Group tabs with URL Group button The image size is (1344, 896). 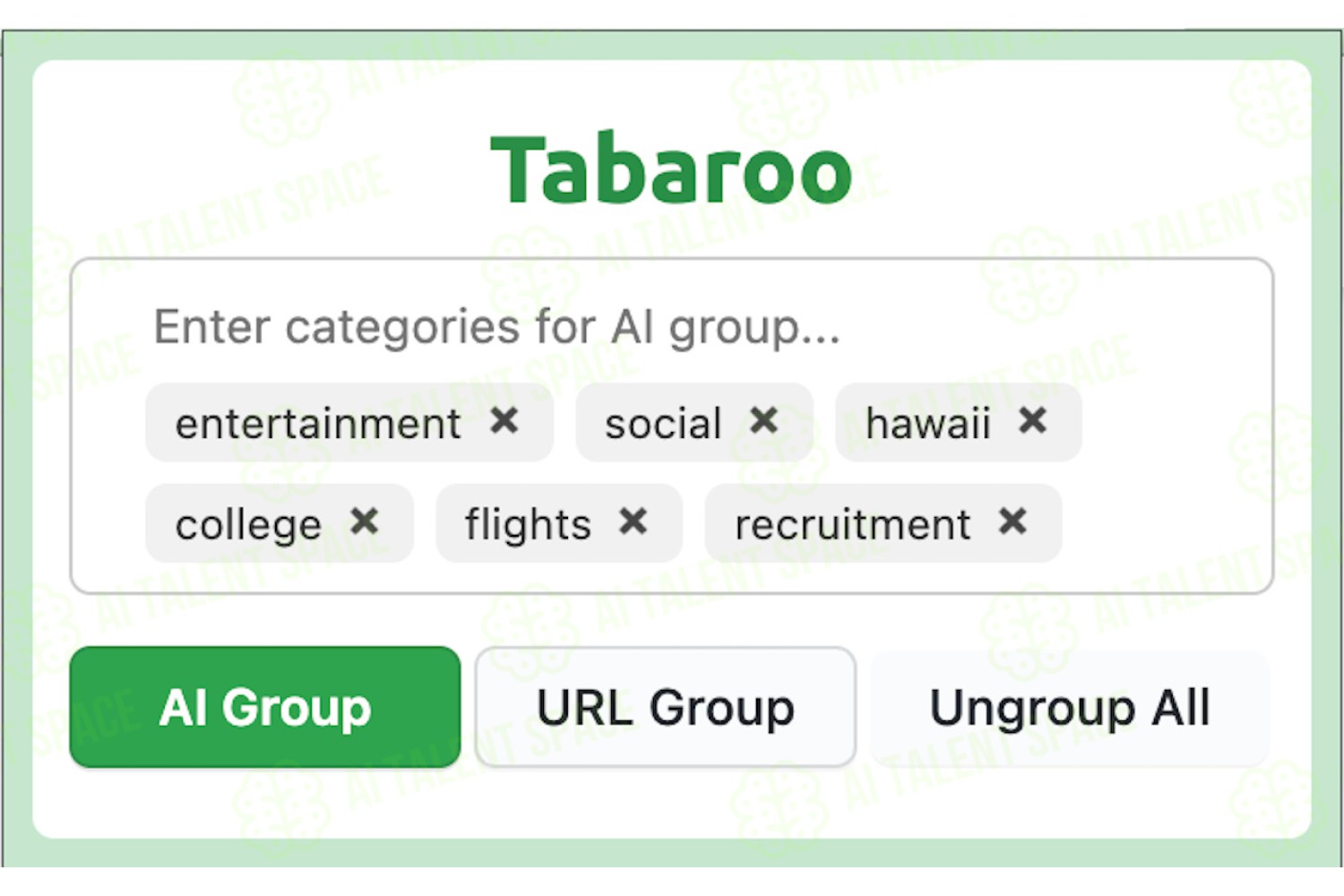(x=666, y=707)
